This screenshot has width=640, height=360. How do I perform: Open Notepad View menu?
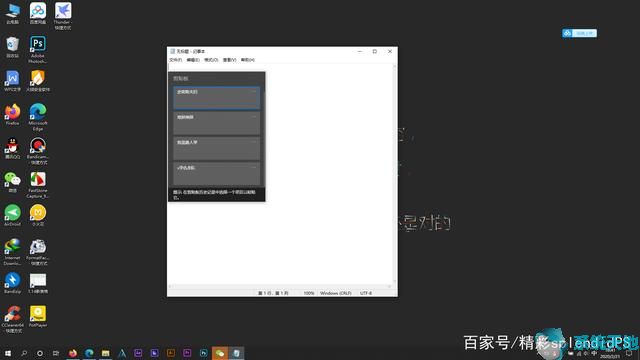click(x=229, y=60)
